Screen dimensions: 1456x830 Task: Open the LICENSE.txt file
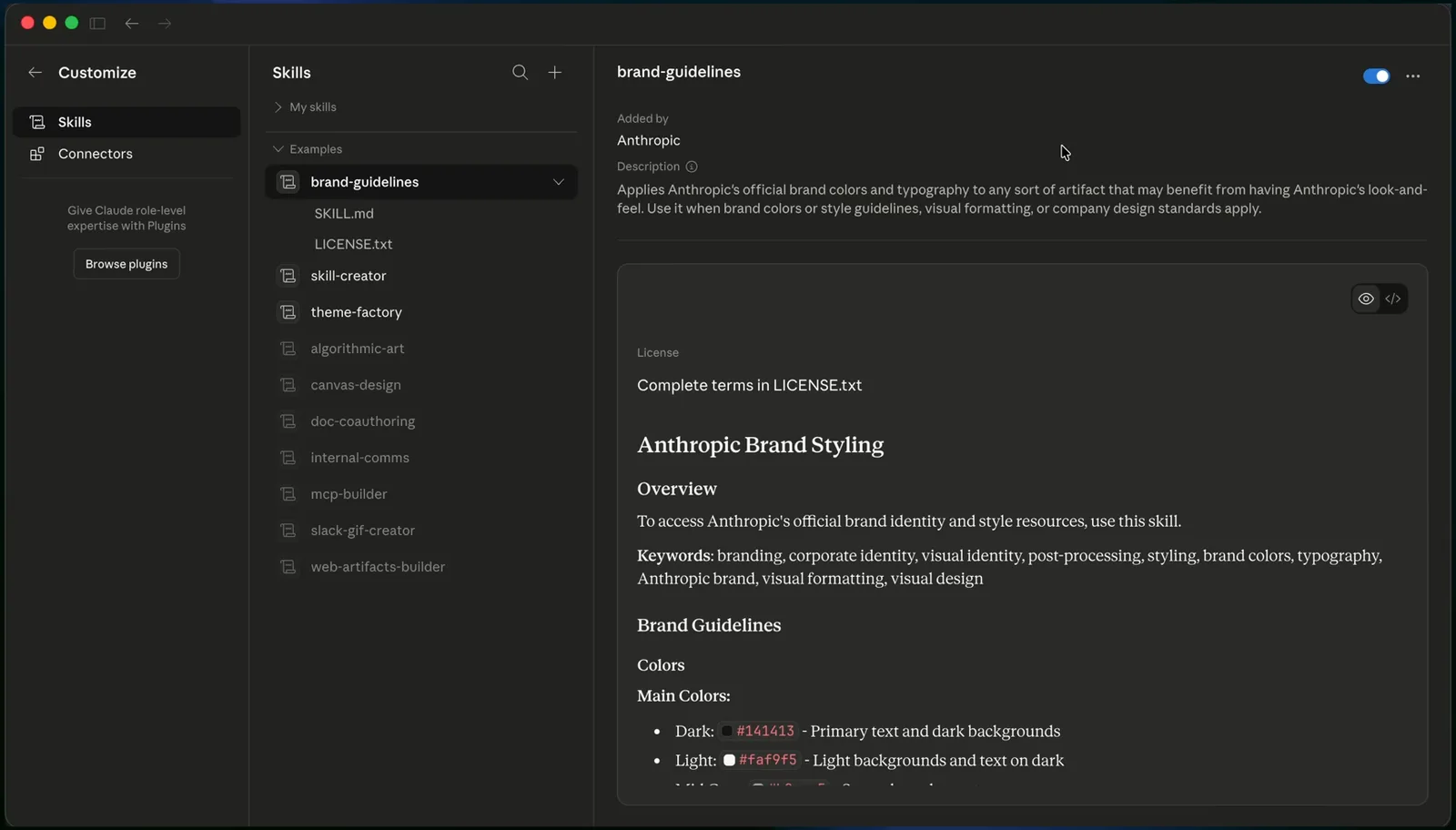(x=353, y=245)
